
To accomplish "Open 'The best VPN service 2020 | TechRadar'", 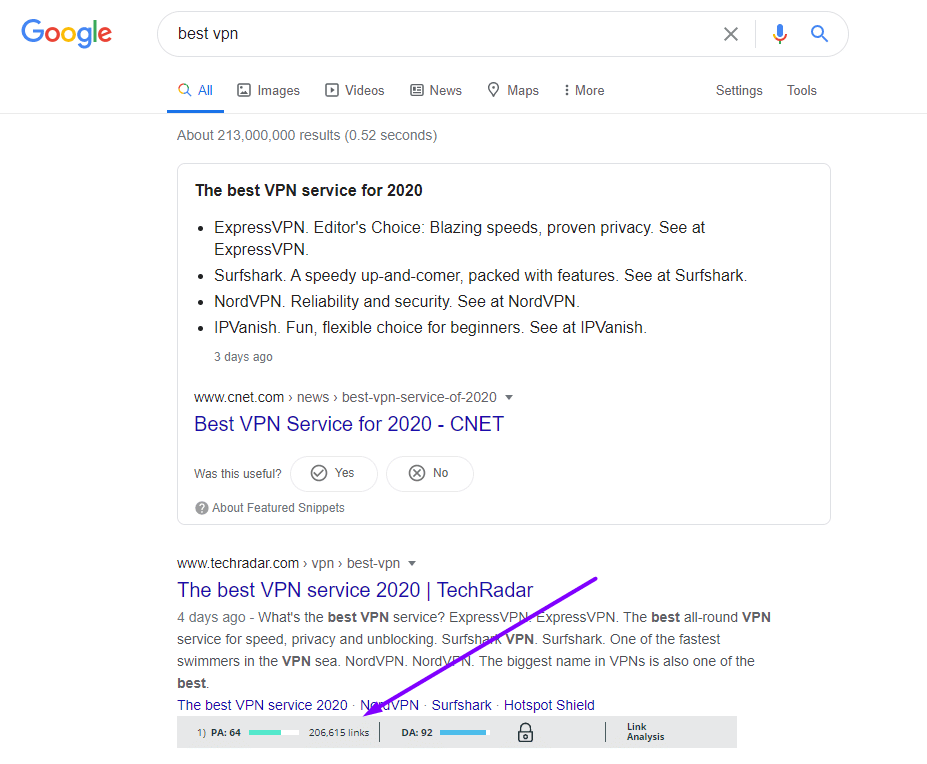I will pos(355,590).
